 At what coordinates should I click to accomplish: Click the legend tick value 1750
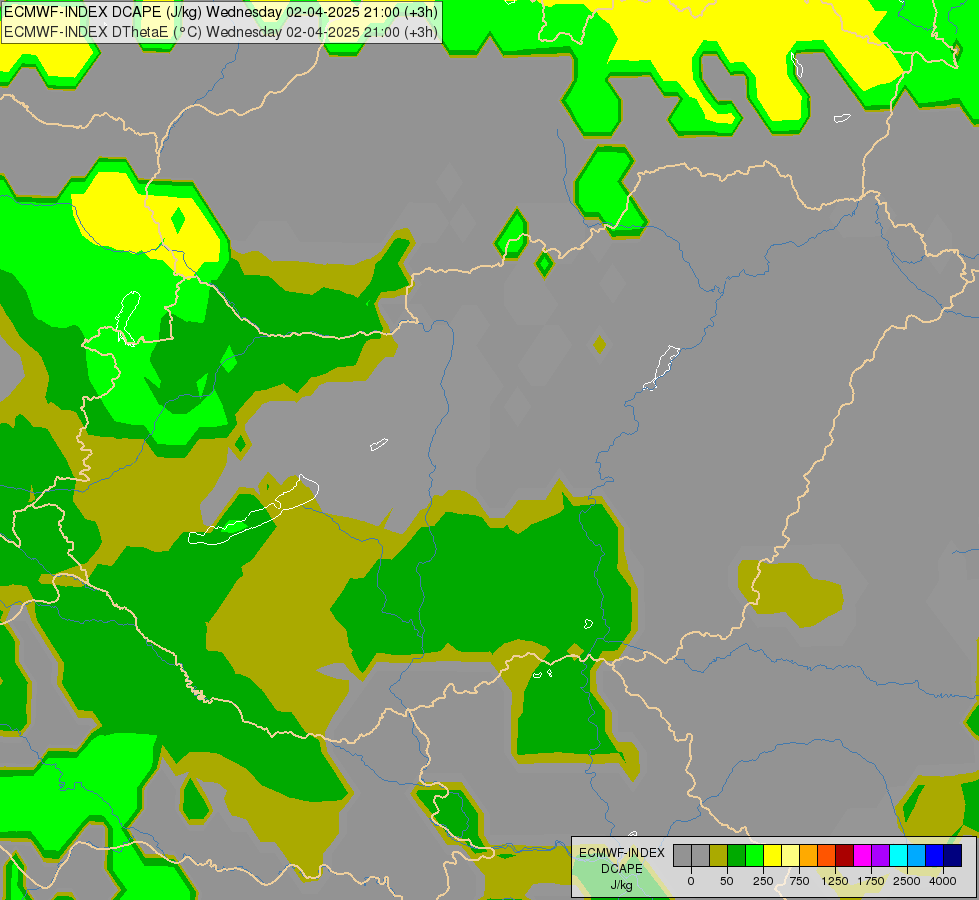[x=871, y=881]
